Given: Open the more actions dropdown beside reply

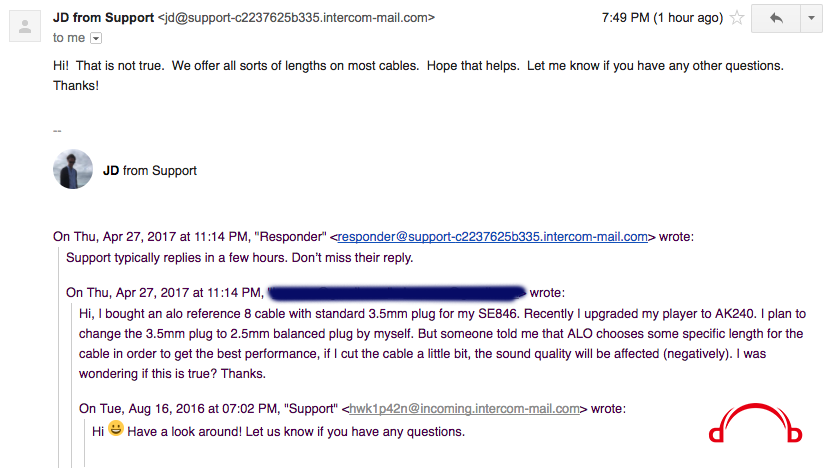Looking at the screenshot, I should tap(811, 19).
